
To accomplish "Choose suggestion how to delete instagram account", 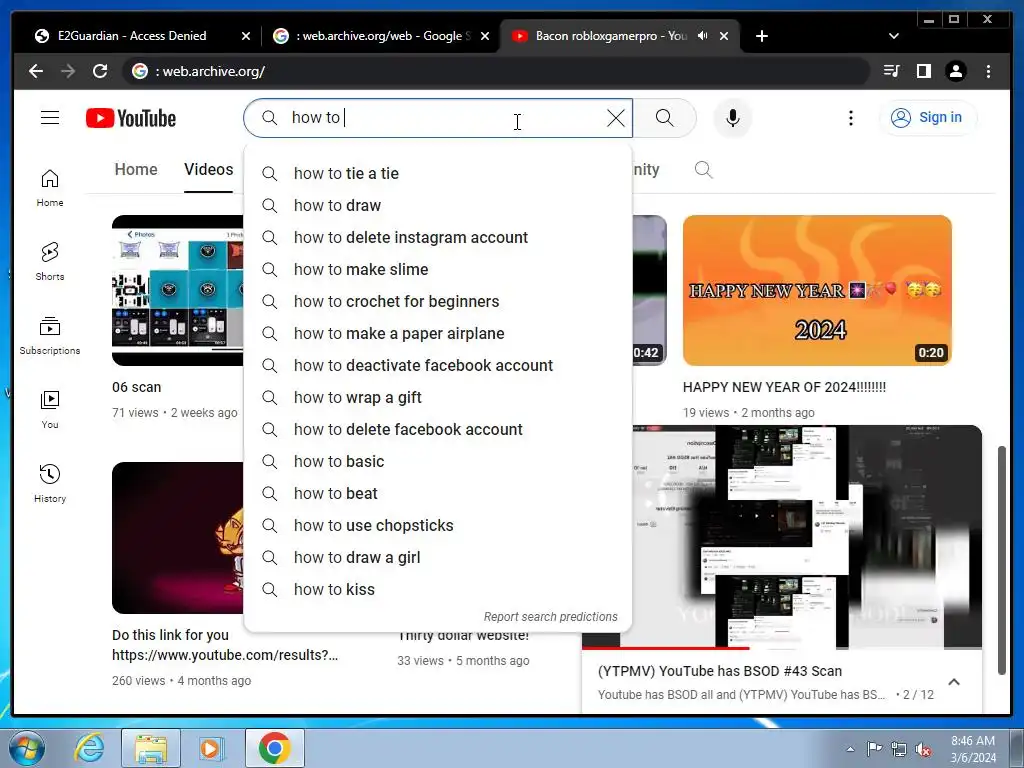I will coord(438,237).
